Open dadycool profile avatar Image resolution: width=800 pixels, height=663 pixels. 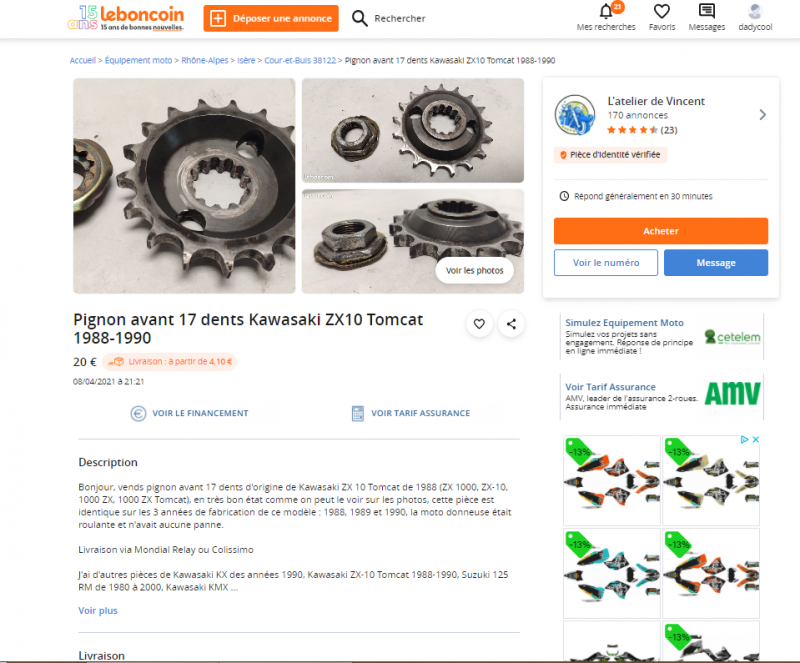tap(755, 11)
